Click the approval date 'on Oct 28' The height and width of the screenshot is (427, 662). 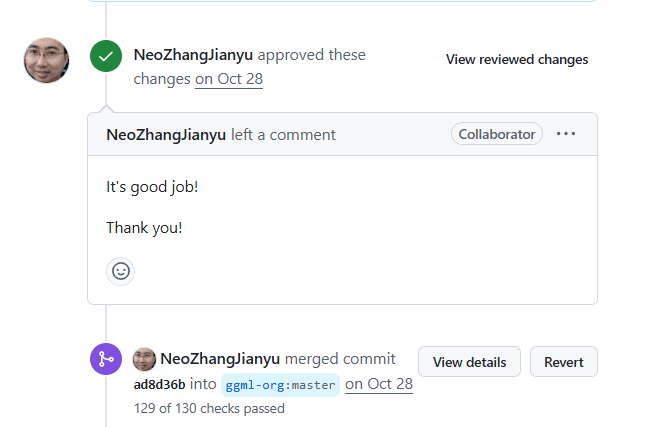coord(228,79)
